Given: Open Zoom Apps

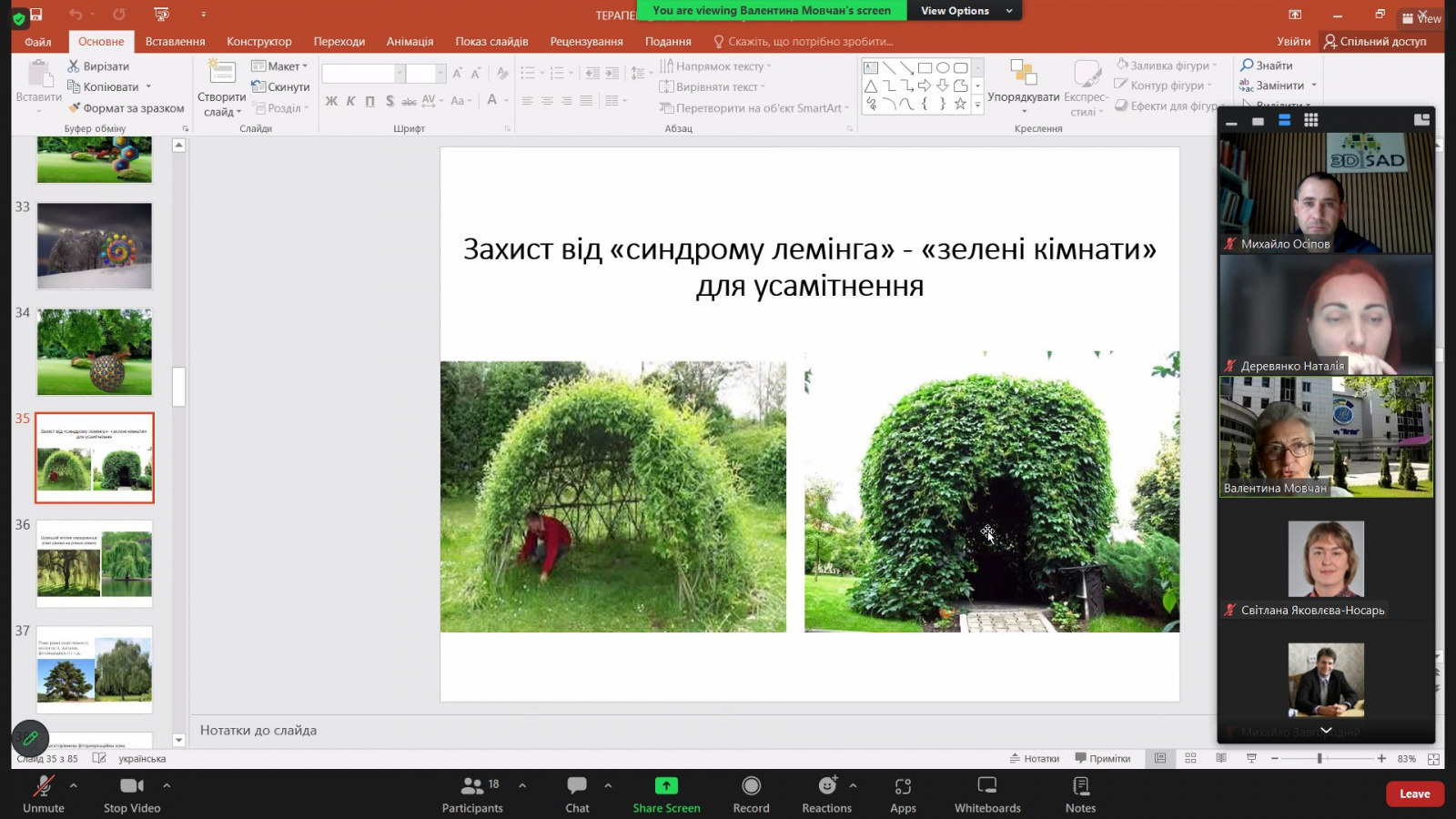Looking at the screenshot, I should 903,794.
